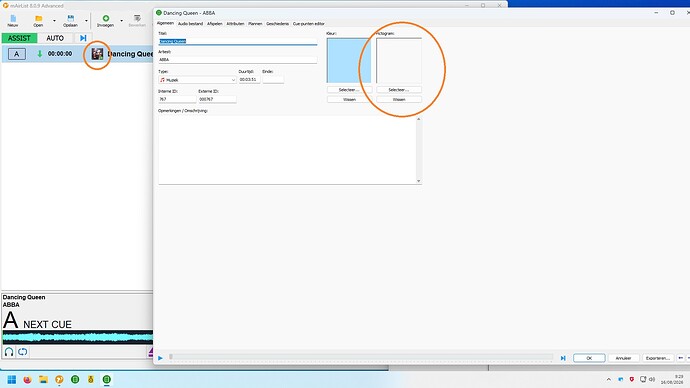Screen dimensions: 690x388
Task: Click the skip-to-end icon beside the OK button
Action: pos(563,358)
